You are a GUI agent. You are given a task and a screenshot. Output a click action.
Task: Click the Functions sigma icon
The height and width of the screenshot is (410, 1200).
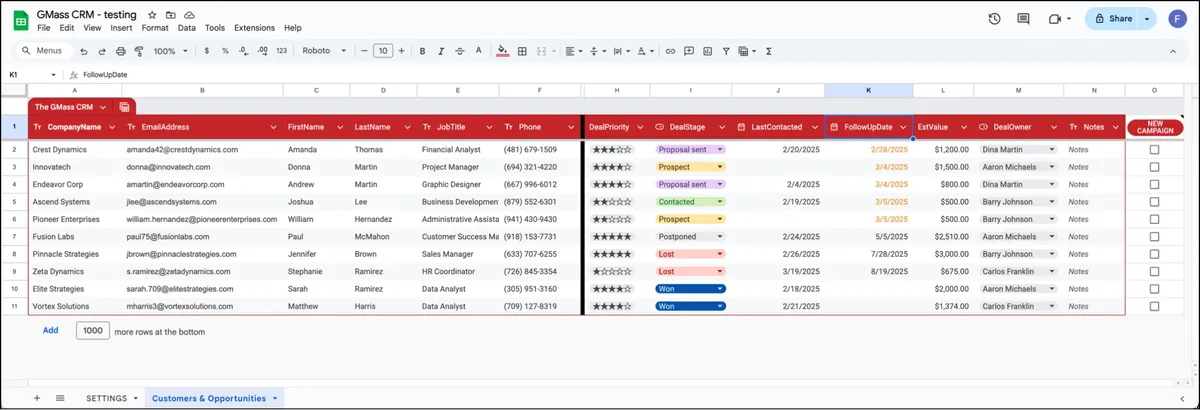click(768, 51)
